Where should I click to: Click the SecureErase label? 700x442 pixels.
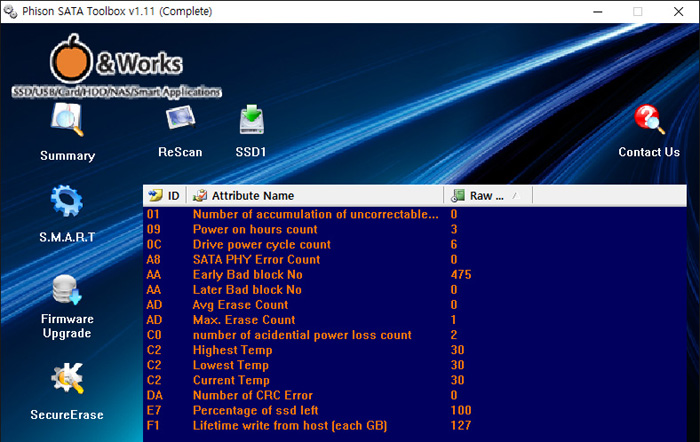(x=67, y=415)
